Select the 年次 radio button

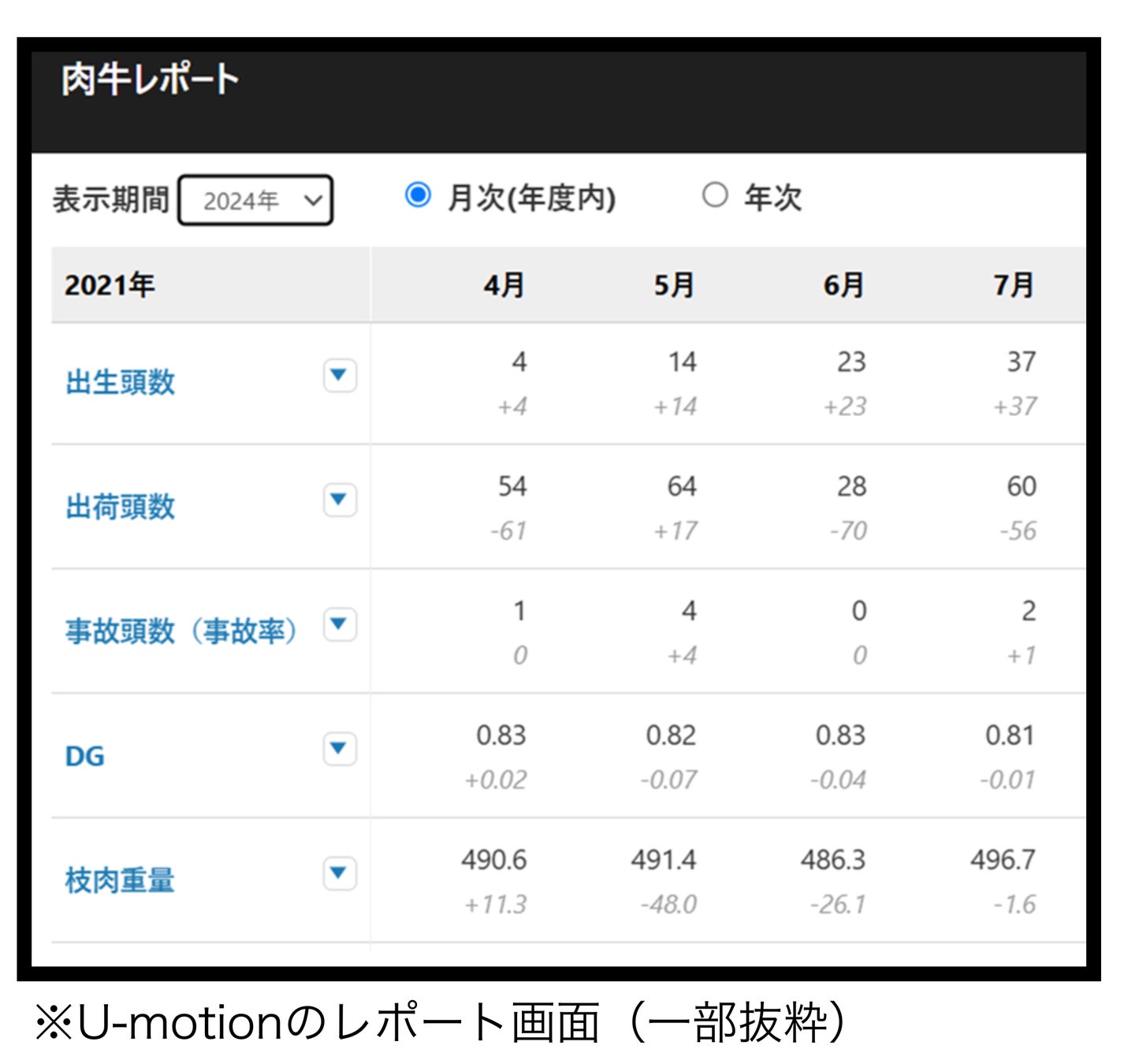715,195
